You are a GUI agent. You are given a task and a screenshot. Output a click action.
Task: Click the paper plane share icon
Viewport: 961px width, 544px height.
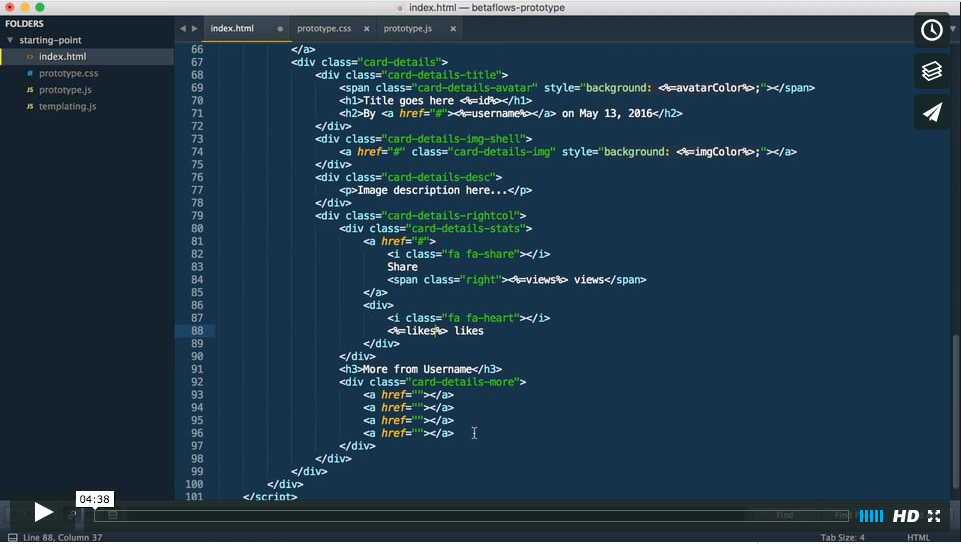pyautogui.click(x=932, y=112)
